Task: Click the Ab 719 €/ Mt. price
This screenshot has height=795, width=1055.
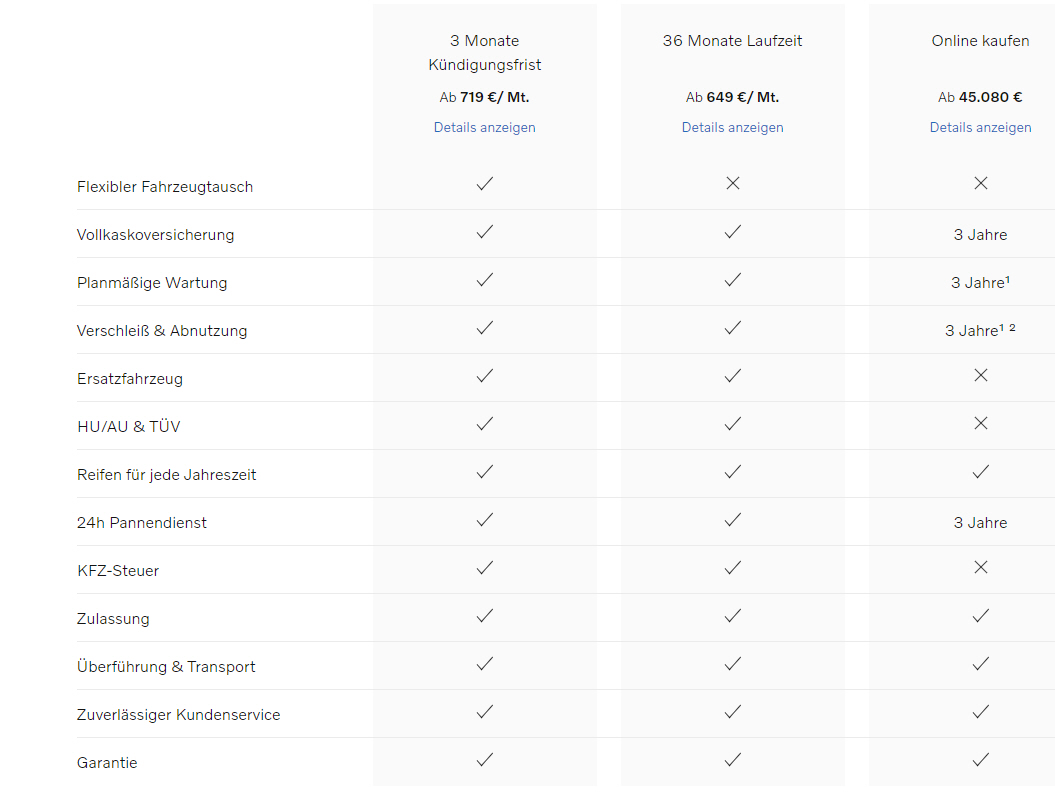Action: click(x=485, y=97)
